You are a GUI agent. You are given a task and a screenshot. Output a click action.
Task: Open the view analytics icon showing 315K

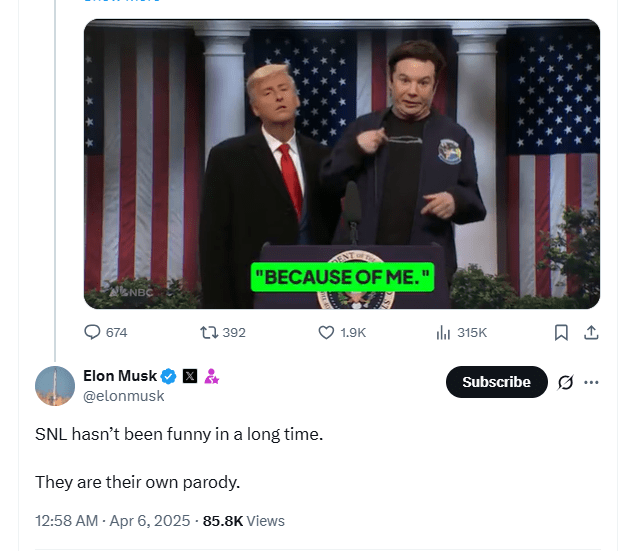point(444,332)
